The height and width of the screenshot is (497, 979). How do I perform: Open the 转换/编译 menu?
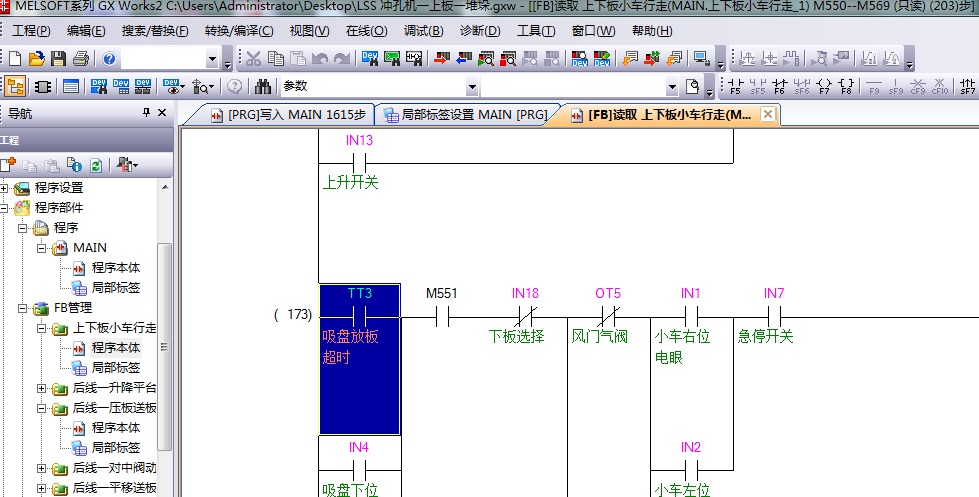(x=237, y=31)
